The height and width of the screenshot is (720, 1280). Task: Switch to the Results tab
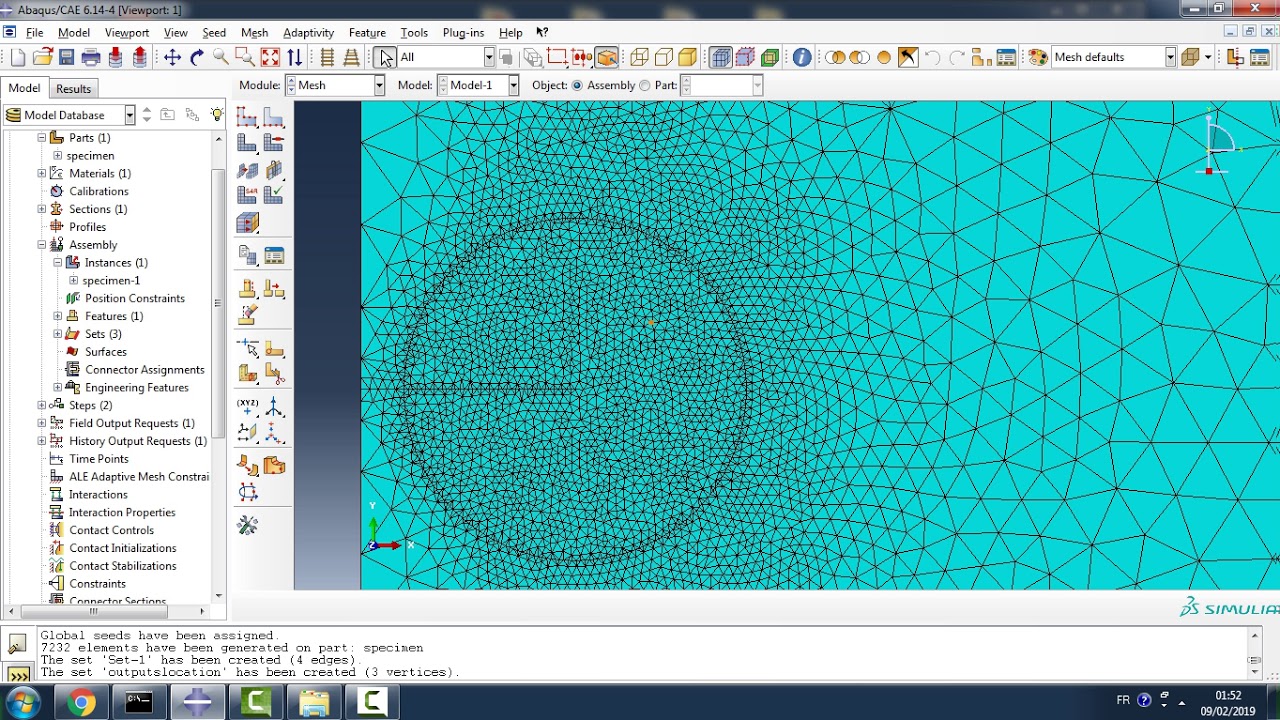click(x=73, y=88)
